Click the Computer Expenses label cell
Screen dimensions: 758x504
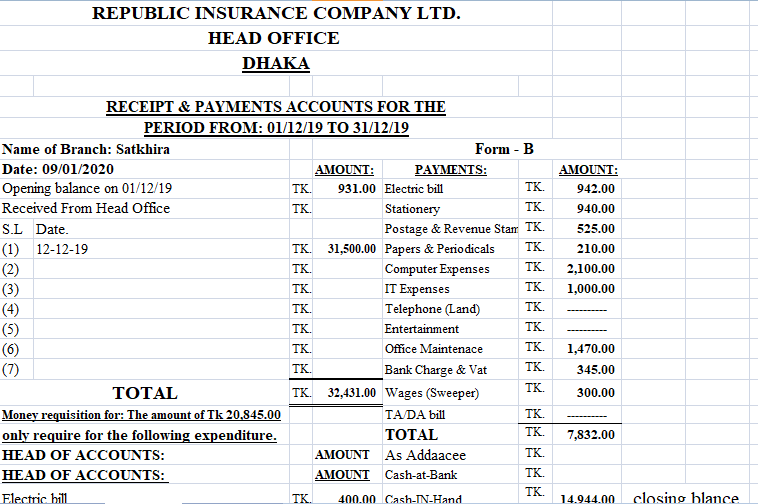437,269
